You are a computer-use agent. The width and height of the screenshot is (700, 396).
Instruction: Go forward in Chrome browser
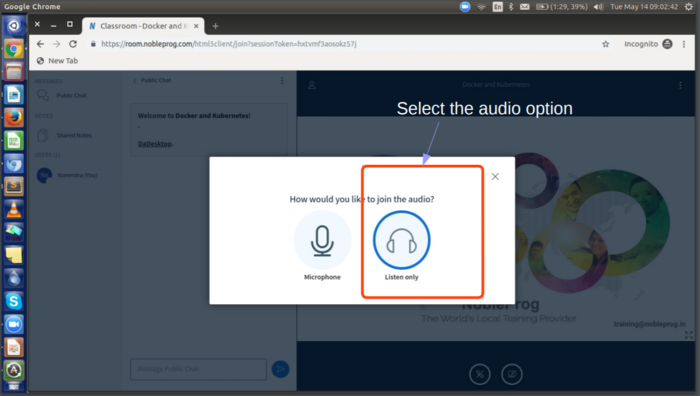[56, 44]
